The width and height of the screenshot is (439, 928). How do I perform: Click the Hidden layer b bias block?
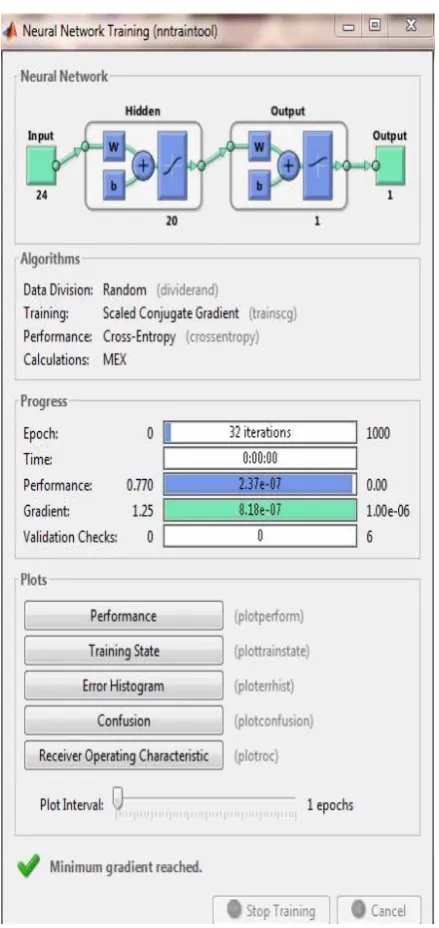(x=114, y=184)
